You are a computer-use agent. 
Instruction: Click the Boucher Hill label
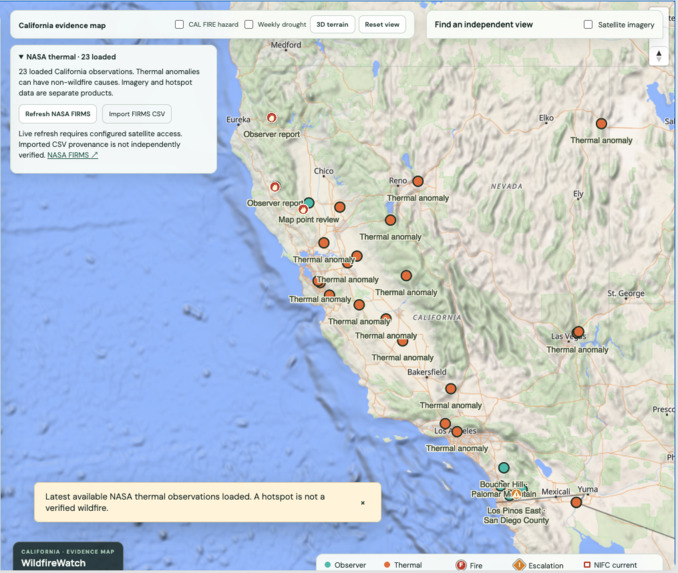coord(503,484)
